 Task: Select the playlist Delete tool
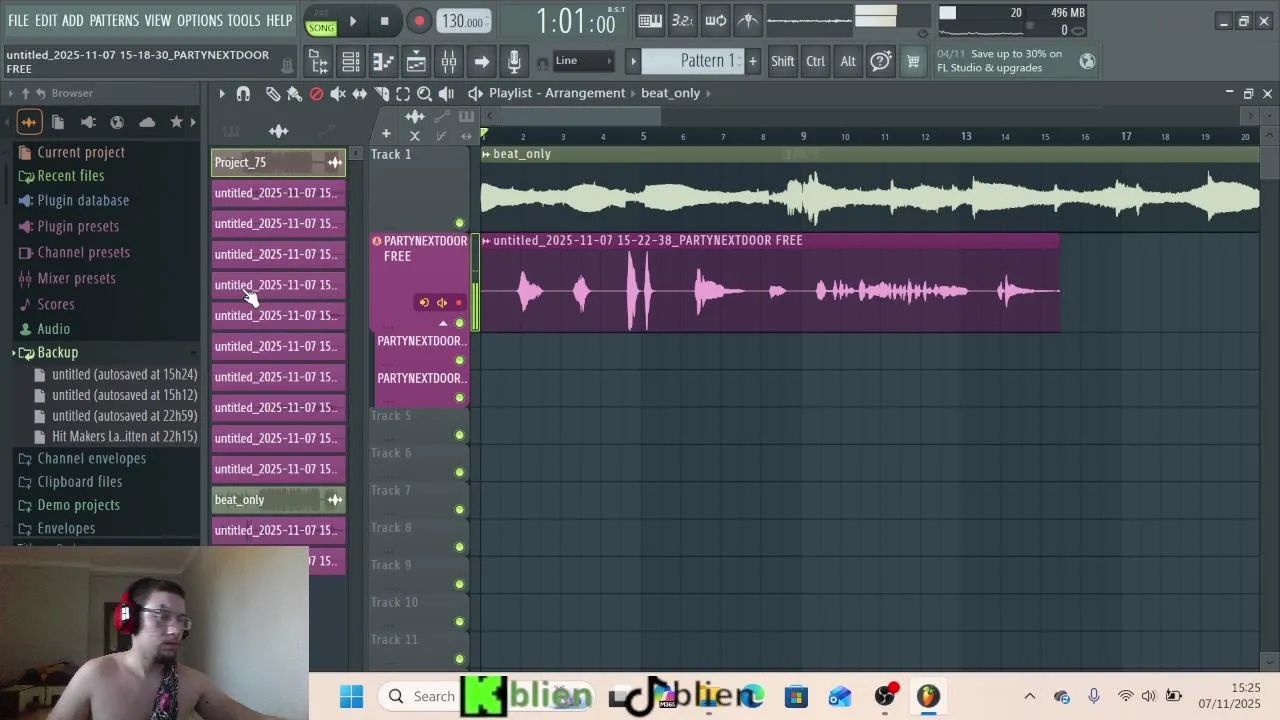316,93
